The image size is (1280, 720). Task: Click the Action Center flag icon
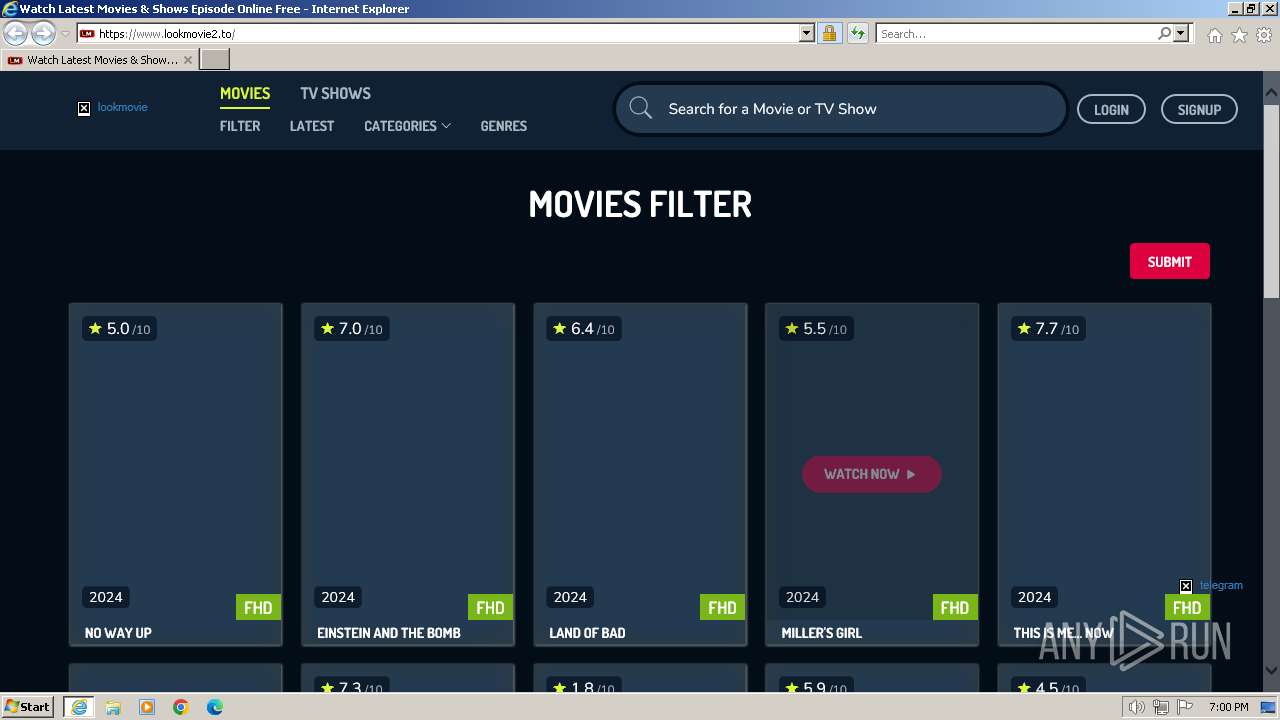pos(1183,707)
